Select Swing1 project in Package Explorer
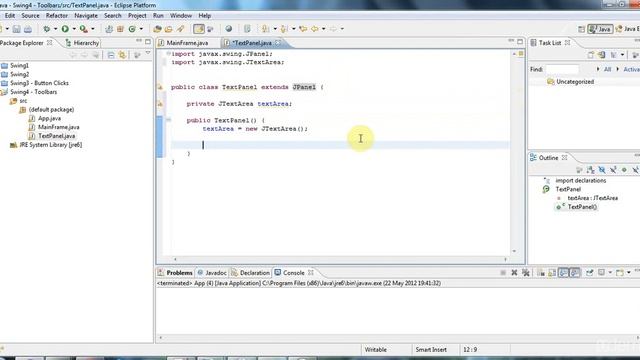 click(19, 65)
